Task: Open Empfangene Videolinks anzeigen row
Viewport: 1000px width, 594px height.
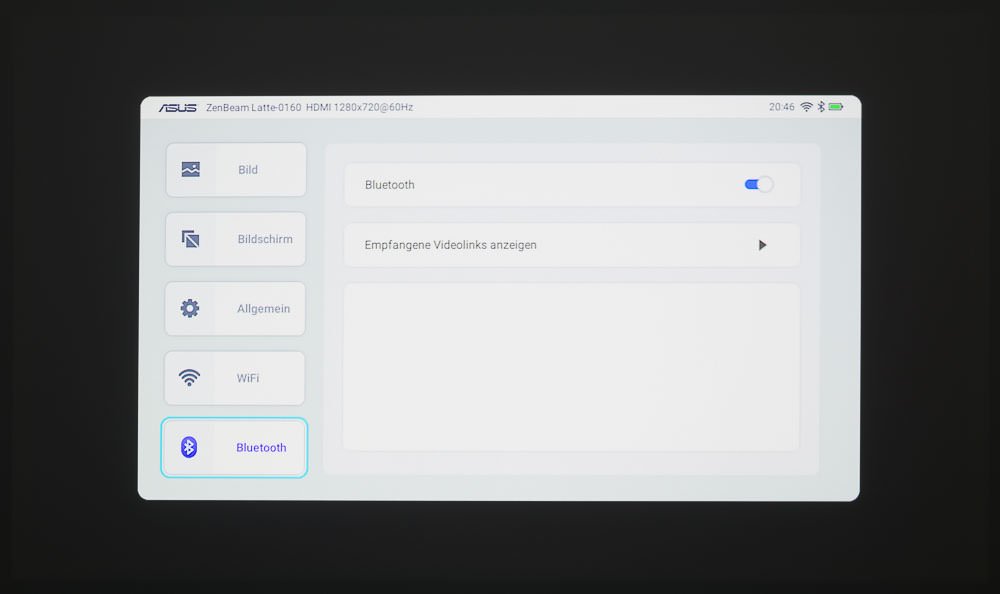Action: click(572, 245)
